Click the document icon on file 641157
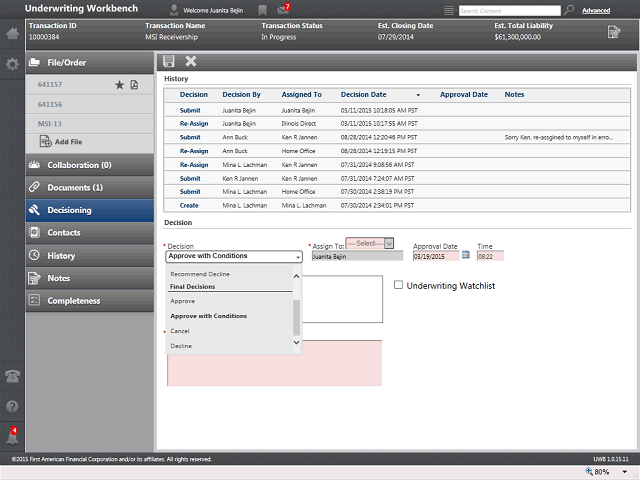640x480 pixels. [x=134, y=85]
